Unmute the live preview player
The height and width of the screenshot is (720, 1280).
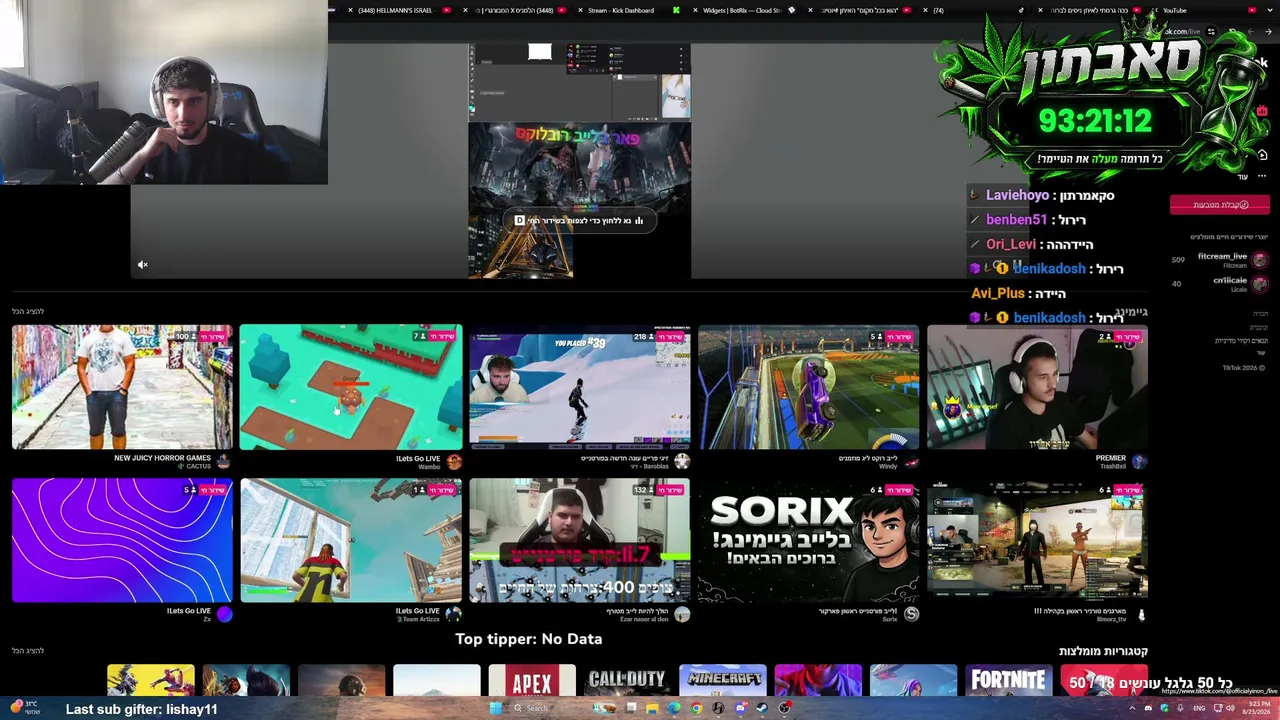[142, 265]
